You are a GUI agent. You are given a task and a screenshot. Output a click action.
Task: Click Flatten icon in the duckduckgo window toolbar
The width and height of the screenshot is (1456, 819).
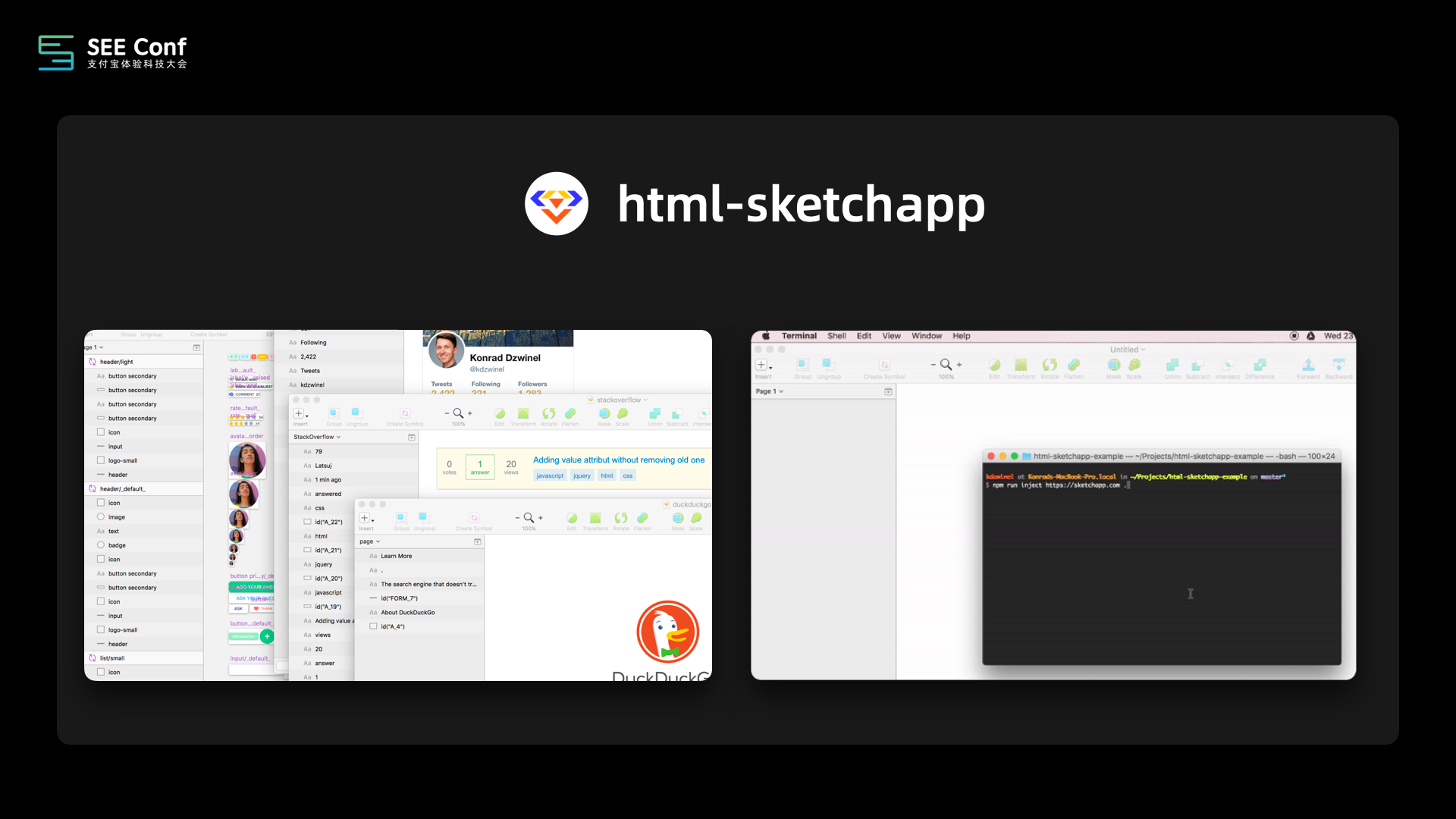coord(642,519)
